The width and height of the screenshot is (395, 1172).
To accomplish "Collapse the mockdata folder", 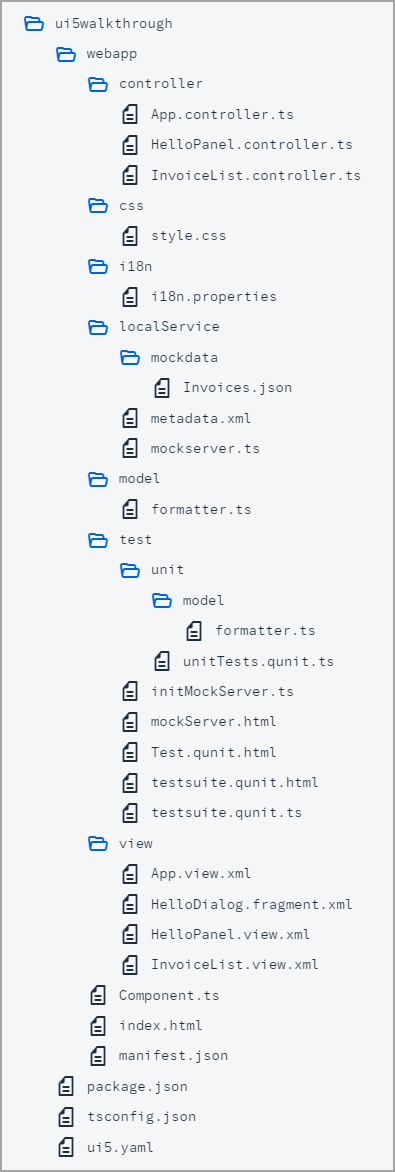I will [131, 357].
